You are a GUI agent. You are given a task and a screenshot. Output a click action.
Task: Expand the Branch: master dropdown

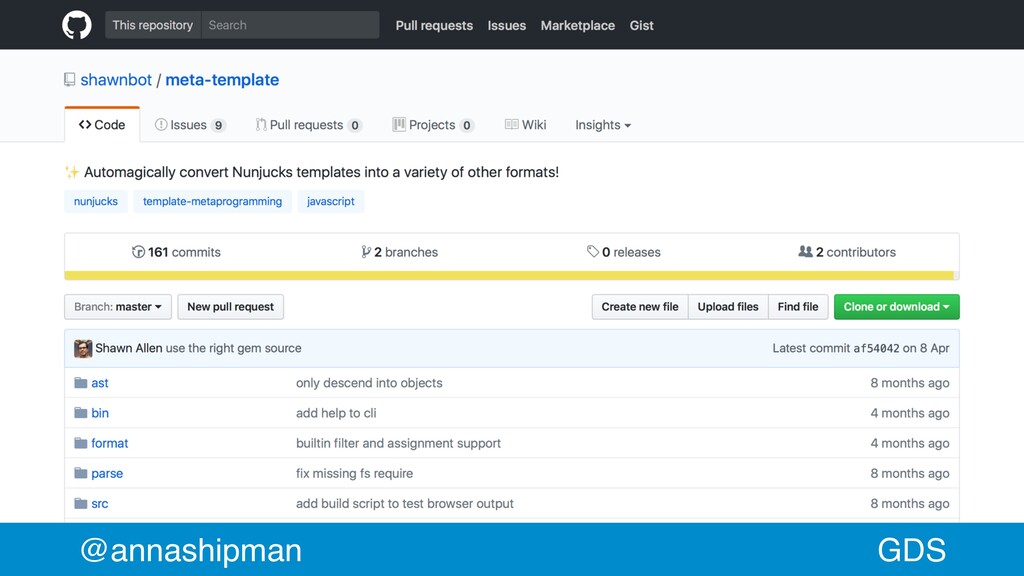pos(118,307)
